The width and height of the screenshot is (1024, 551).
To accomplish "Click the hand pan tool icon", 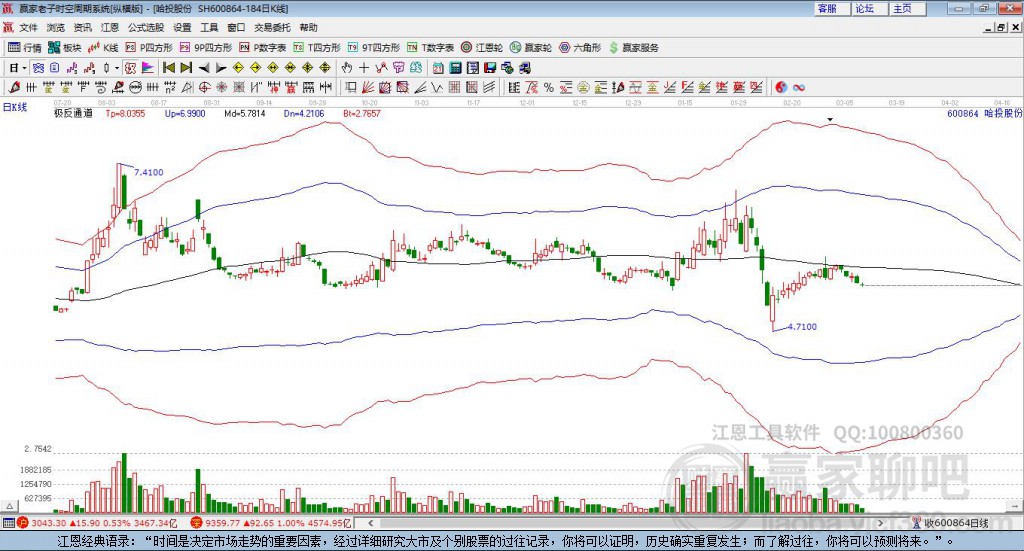I will click(x=346, y=68).
